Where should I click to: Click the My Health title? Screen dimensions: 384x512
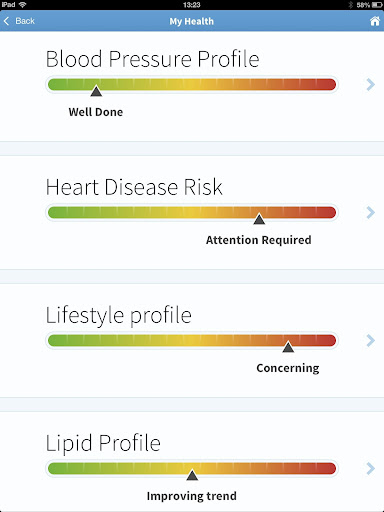[192, 21]
